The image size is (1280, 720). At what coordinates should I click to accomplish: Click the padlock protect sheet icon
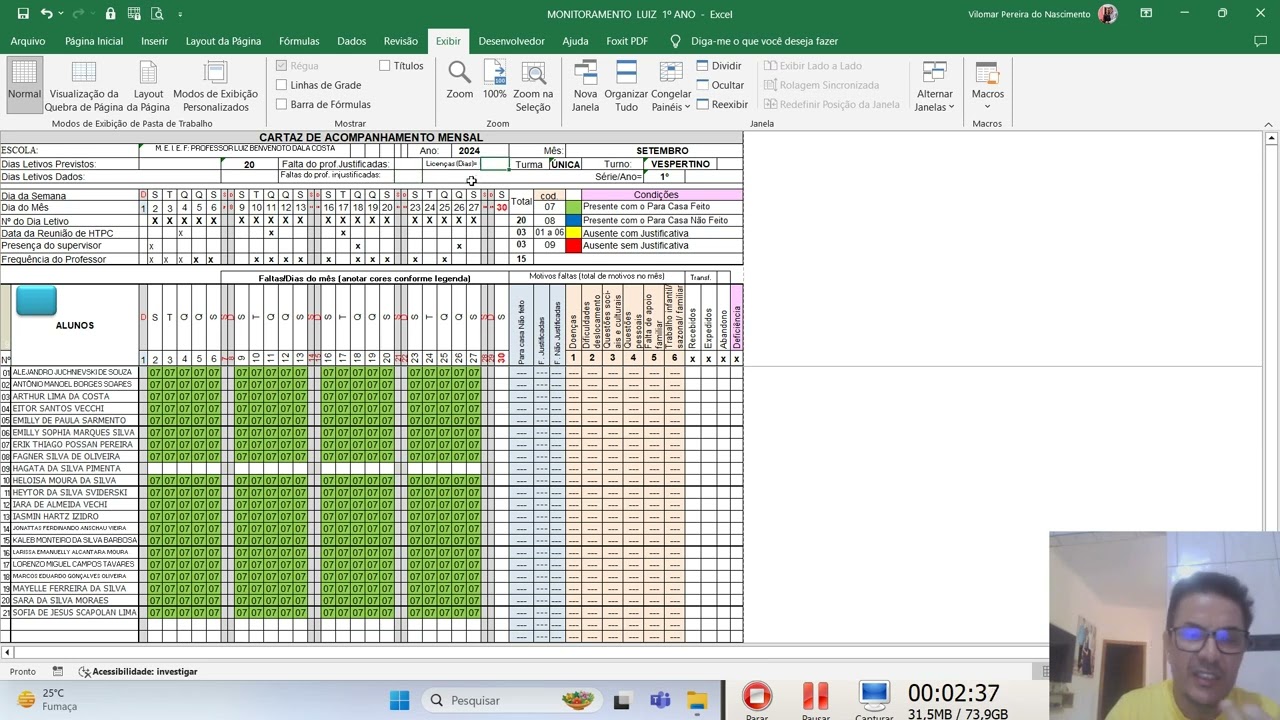pyautogui.click(x=110, y=14)
